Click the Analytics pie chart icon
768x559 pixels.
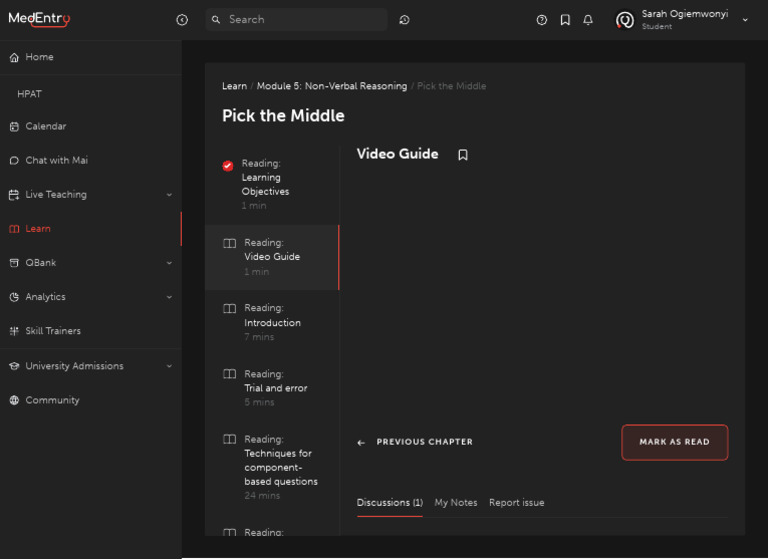point(14,297)
